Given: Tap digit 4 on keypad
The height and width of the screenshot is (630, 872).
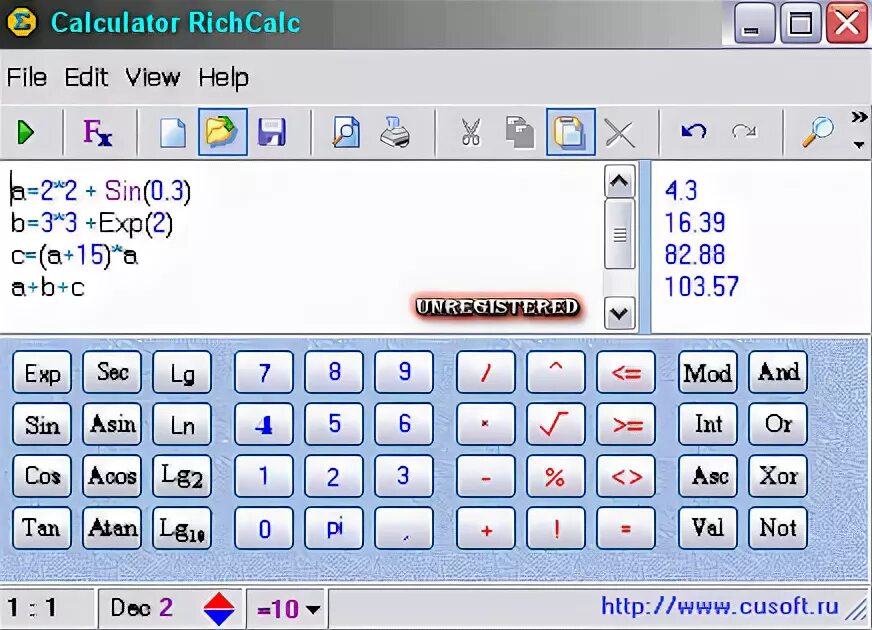Looking at the screenshot, I should click(264, 424).
